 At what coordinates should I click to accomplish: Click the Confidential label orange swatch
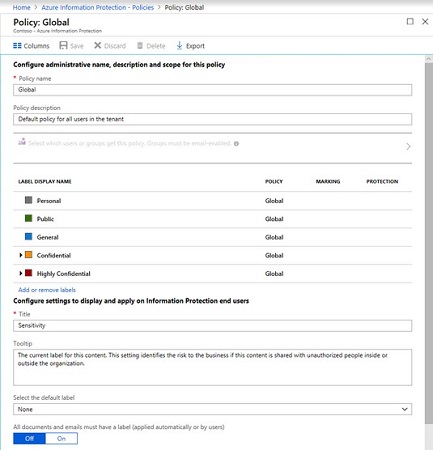tap(29, 255)
